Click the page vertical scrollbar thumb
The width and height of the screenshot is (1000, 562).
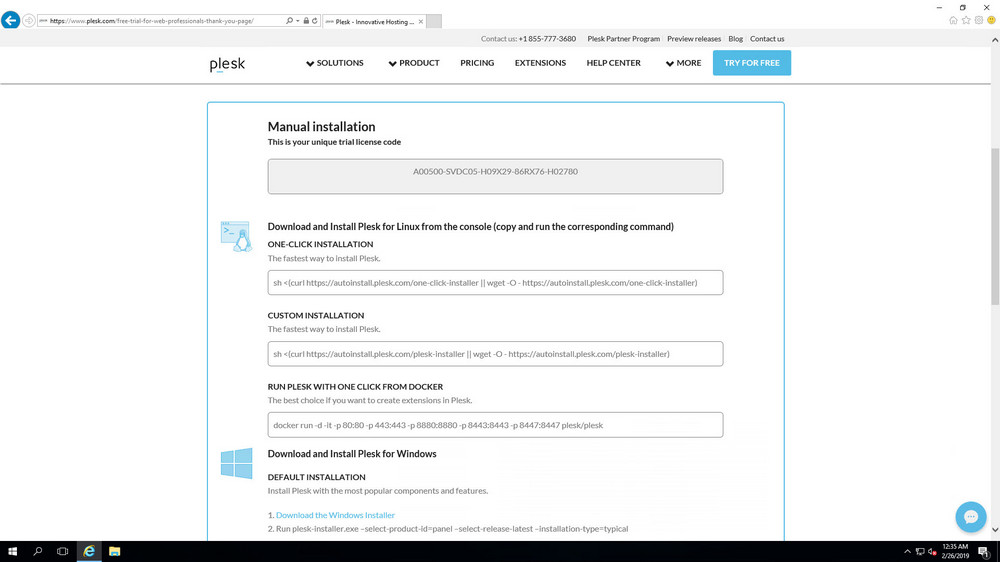click(995, 226)
